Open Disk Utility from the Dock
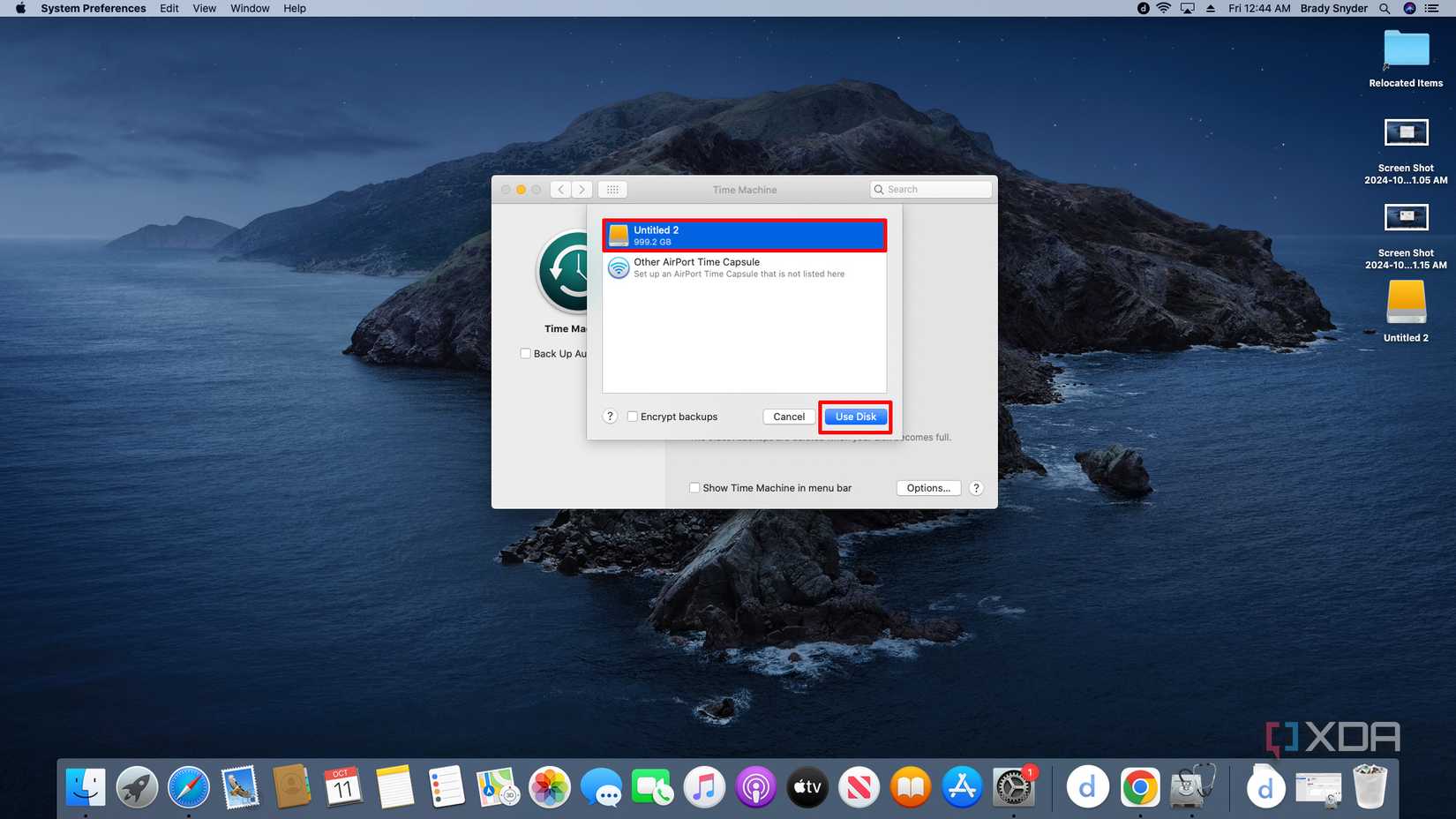Image resolution: width=1456 pixels, height=819 pixels. 1192,787
